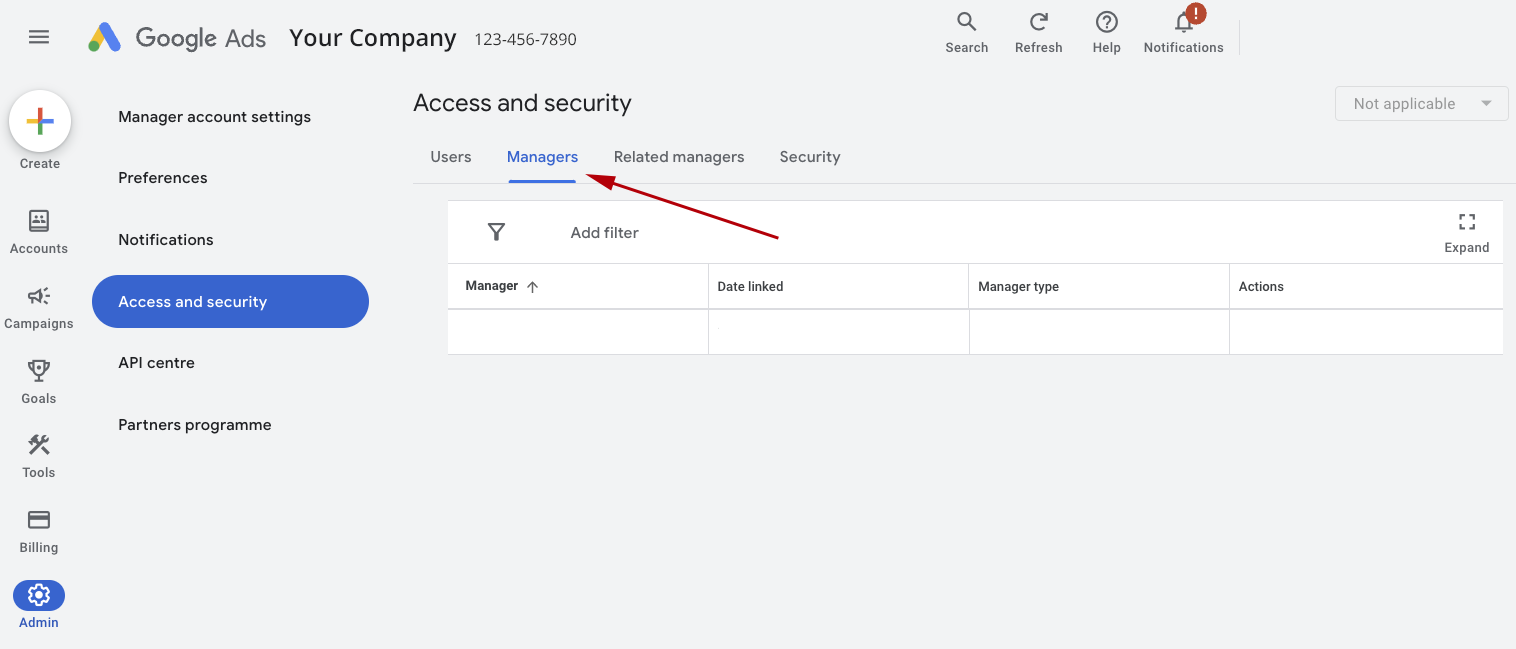The width and height of the screenshot is (1516, 649).
Task: Click the Search magnifier icon
Action: click(966, 23)
